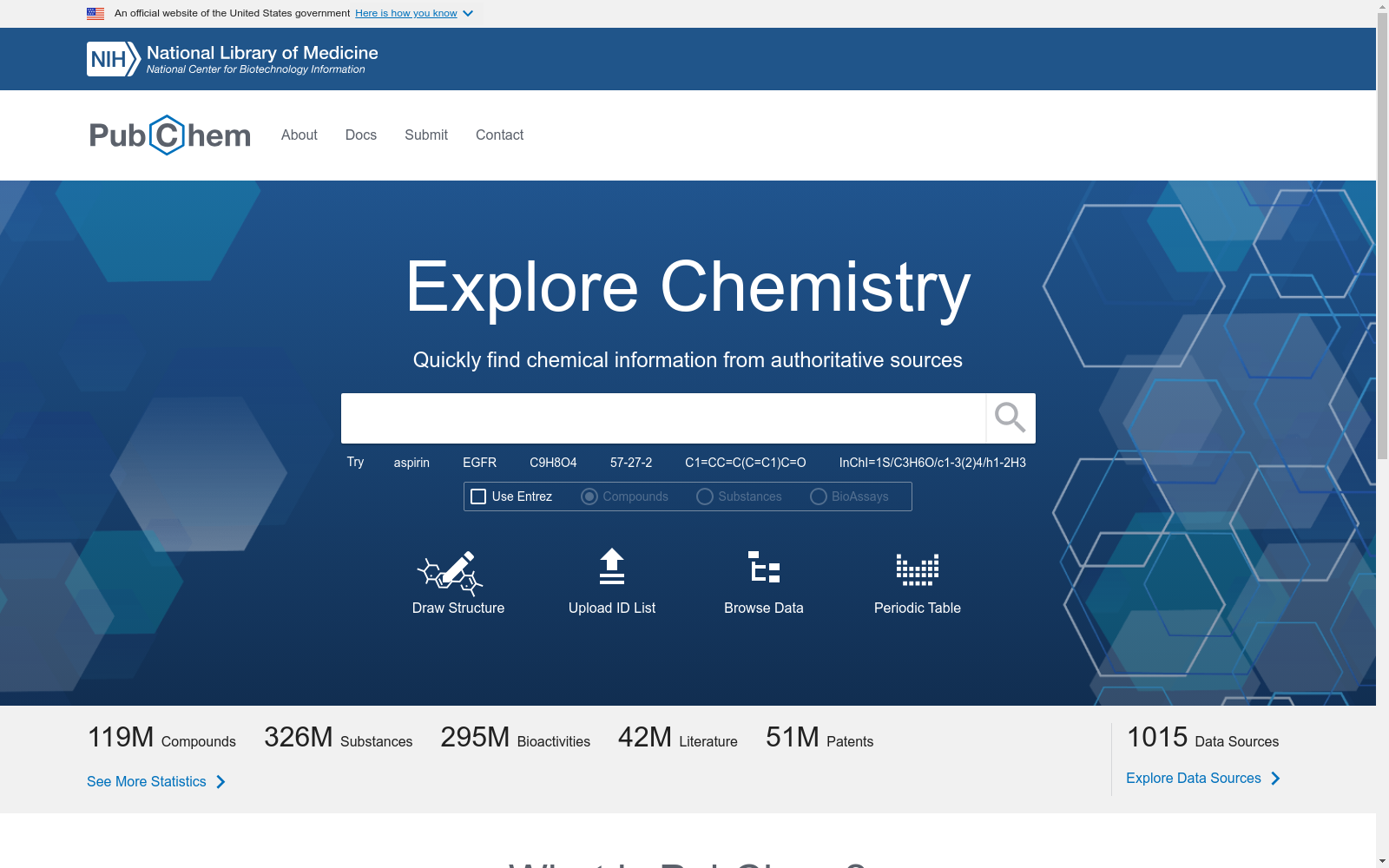Open the Docs menu item

tap(361, 135)
